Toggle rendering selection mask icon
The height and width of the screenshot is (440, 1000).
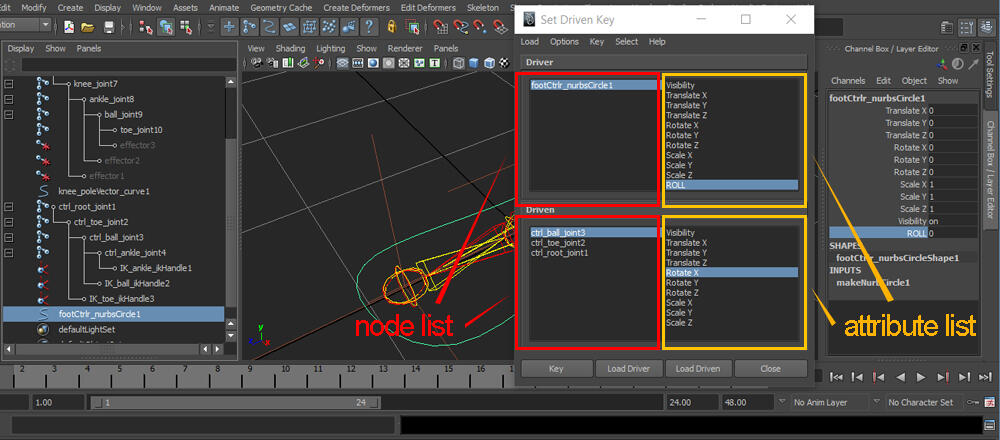348,26
